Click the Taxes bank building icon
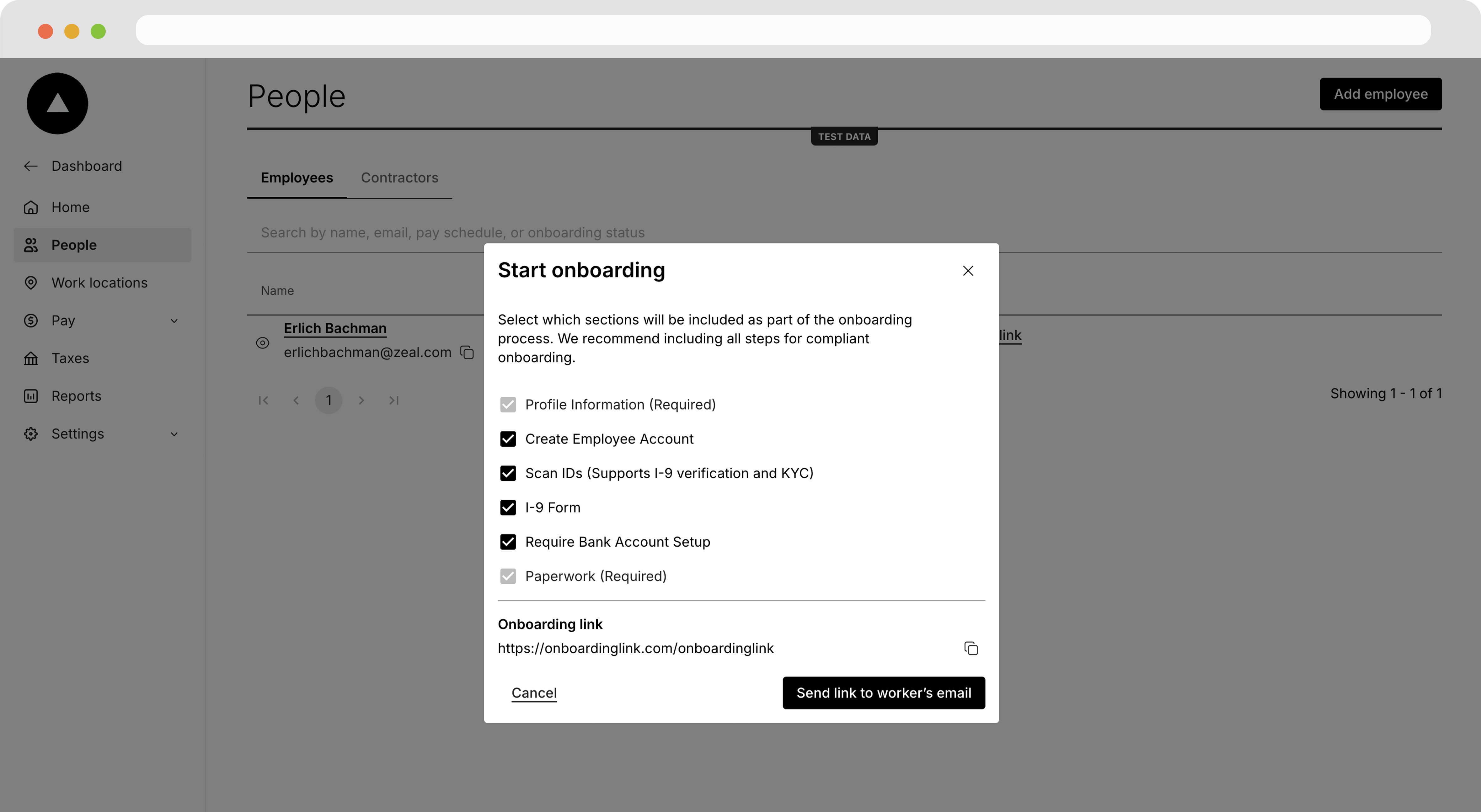Viewport: 1481px width, 812px height. [30, 358]
